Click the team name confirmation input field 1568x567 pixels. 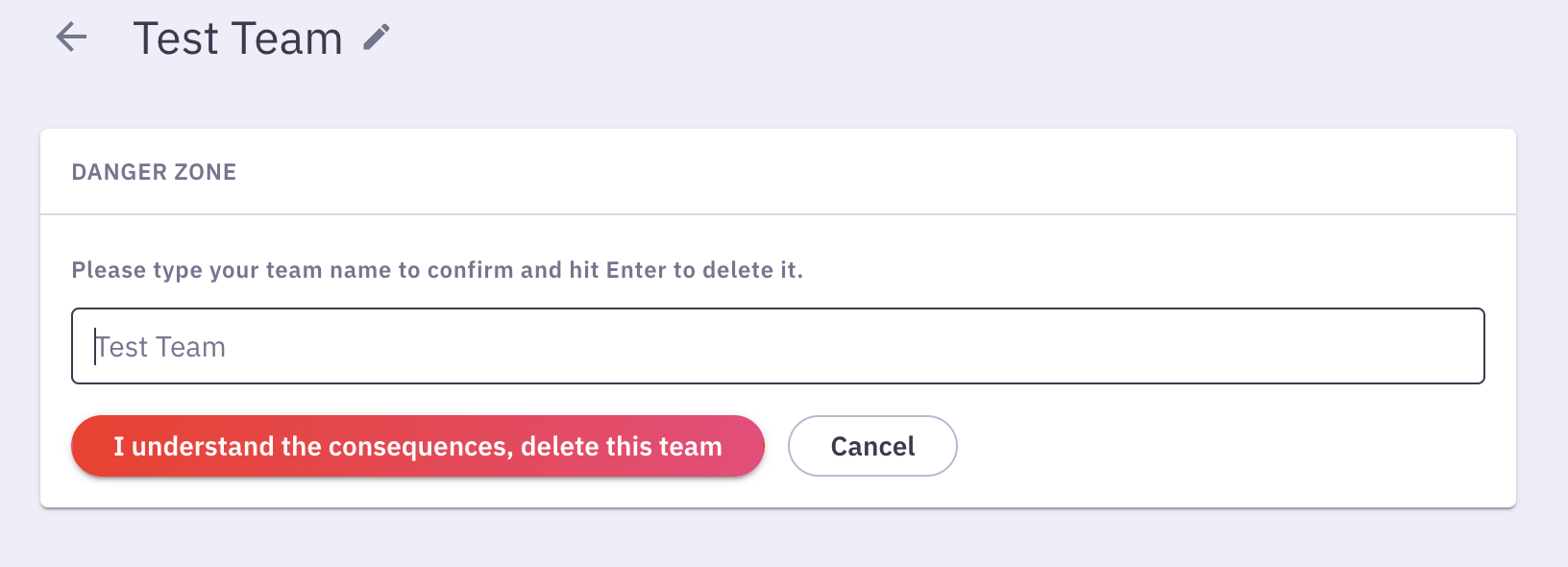[x=777, y=346]
